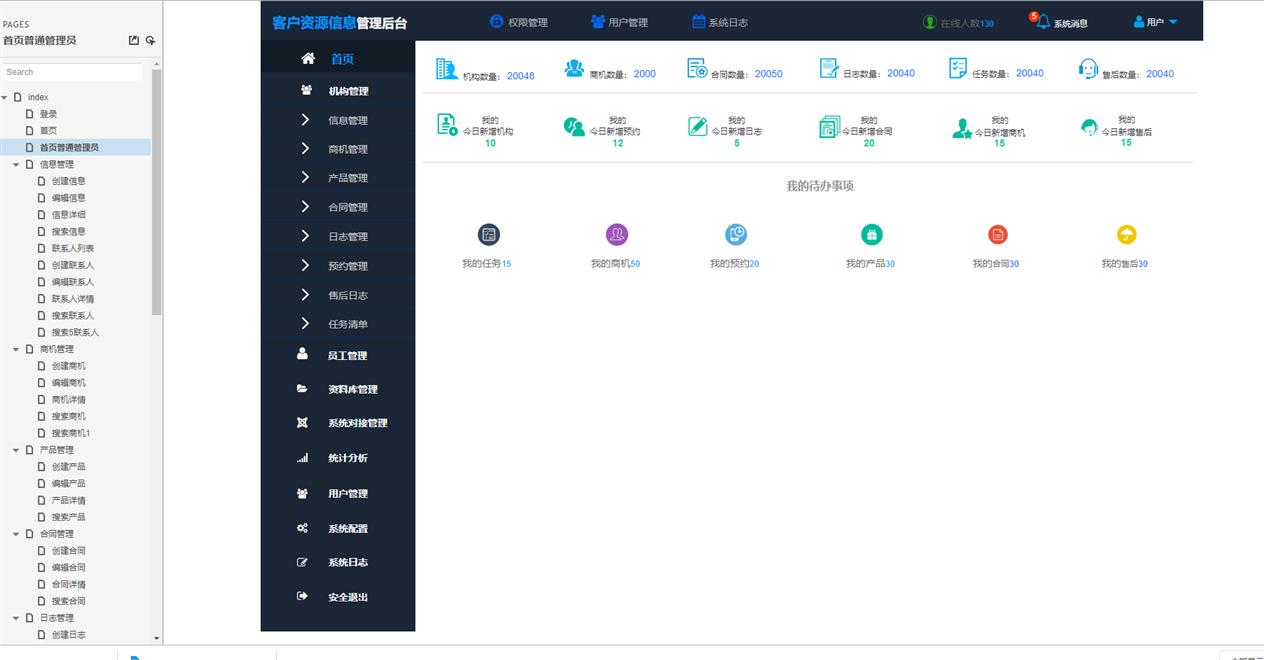Screen dimensions: 1264x660
Task: Expand the 商机管理 chevron in dark sidebar
Action: coord(305,148)
